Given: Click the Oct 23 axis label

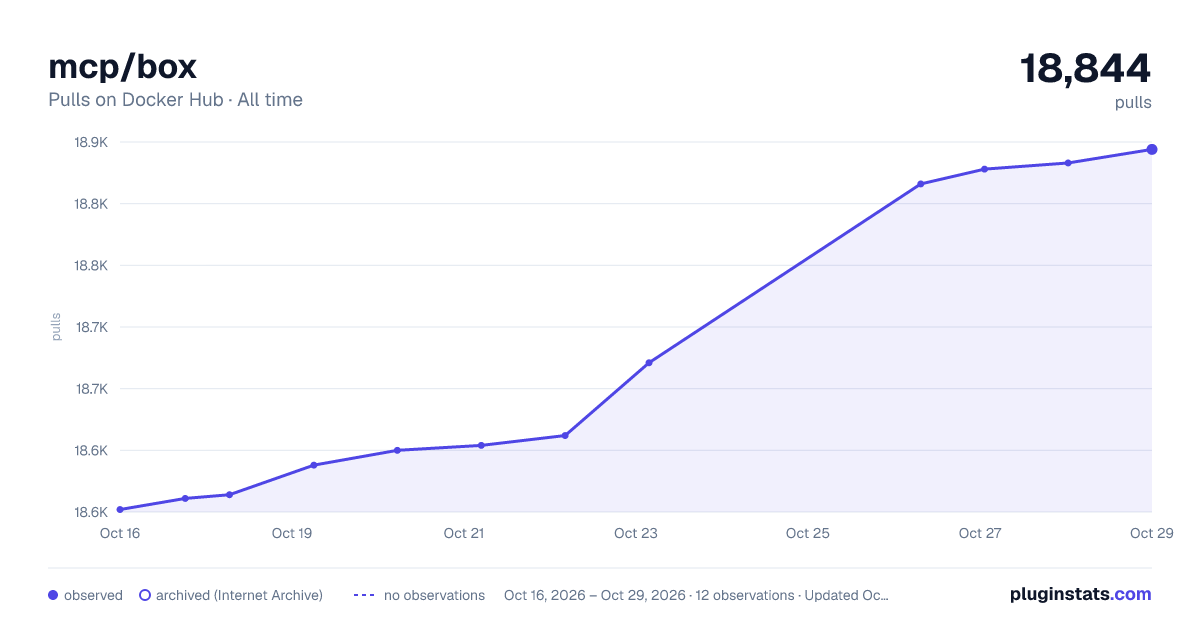Looking at the screenshot, I should 636,533.
